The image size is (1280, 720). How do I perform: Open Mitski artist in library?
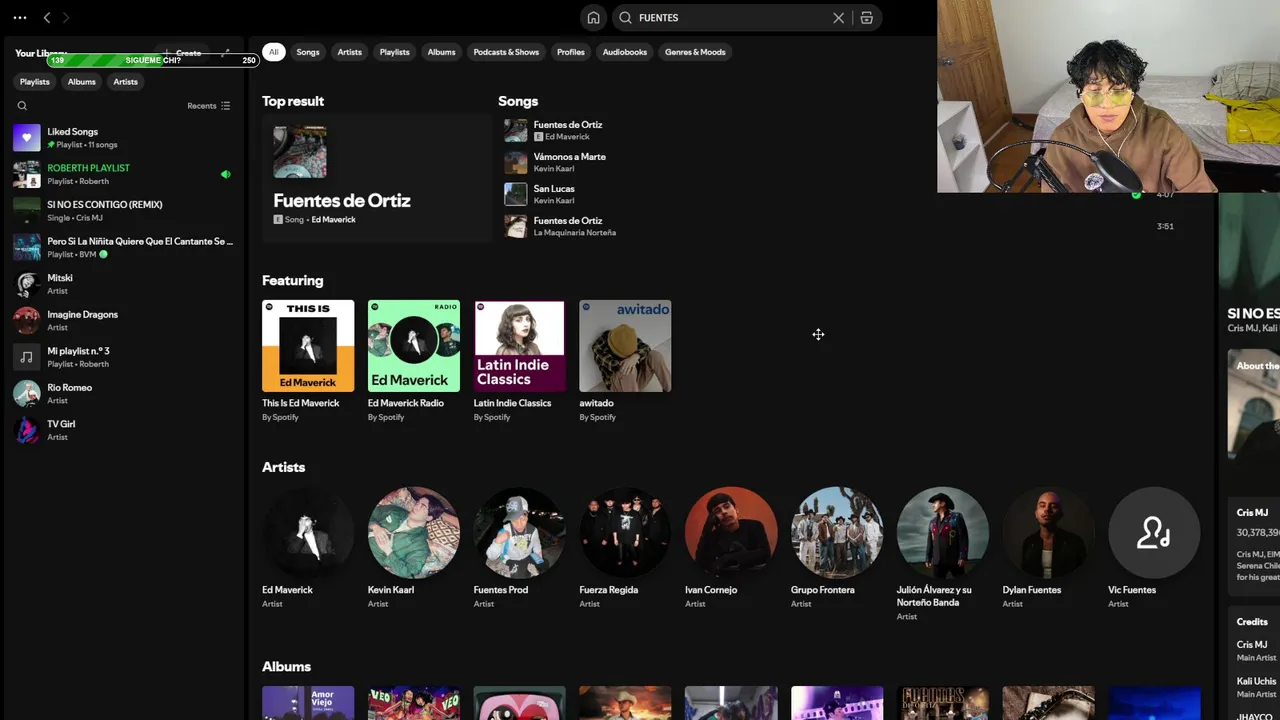[124, 284]
